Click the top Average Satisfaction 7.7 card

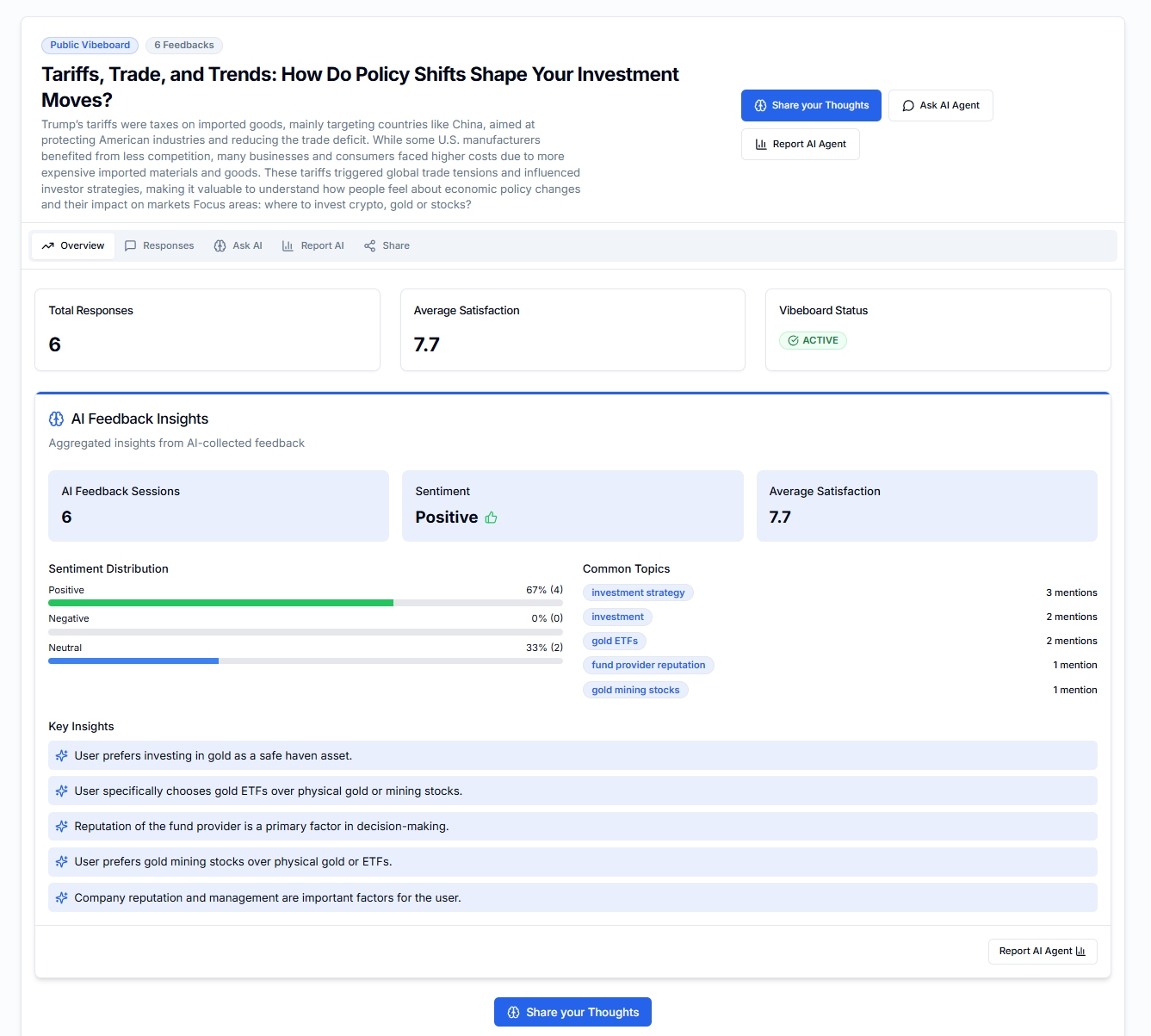tap(572, 331)
